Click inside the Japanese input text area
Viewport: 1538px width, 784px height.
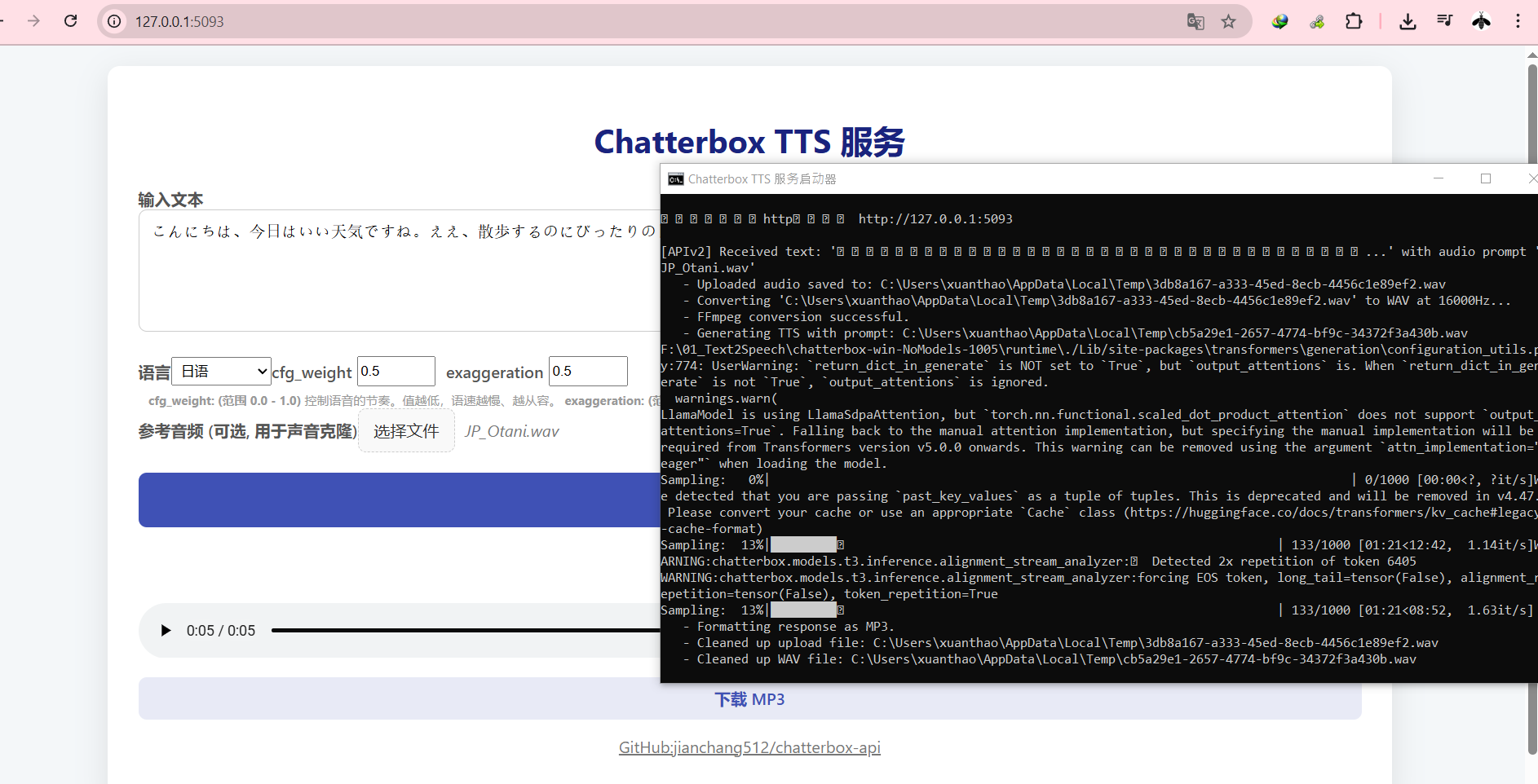[x=398, y=277]
